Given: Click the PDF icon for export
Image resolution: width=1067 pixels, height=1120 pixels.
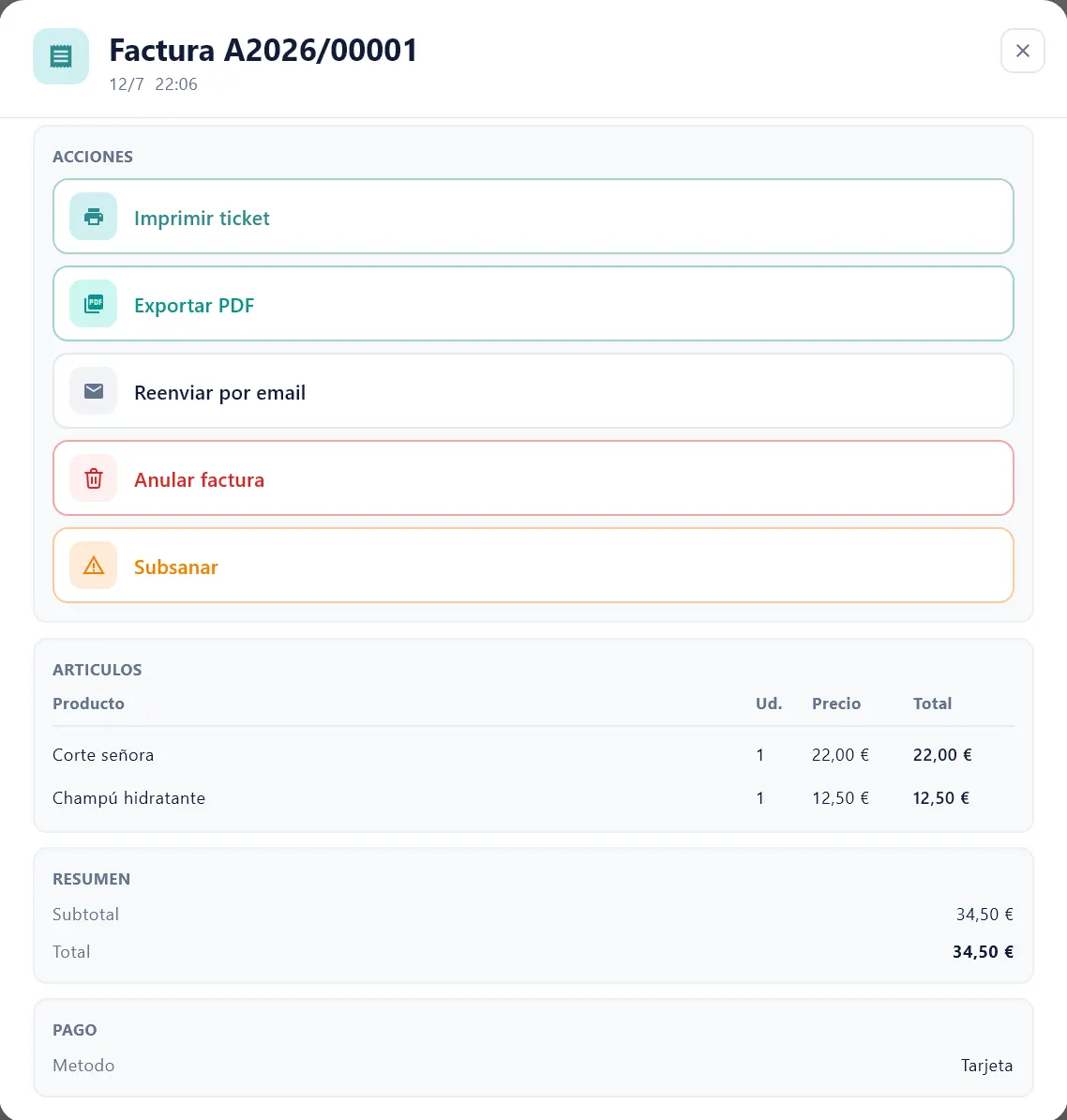Looking at the screenshot, I should (x=94, y=304).
